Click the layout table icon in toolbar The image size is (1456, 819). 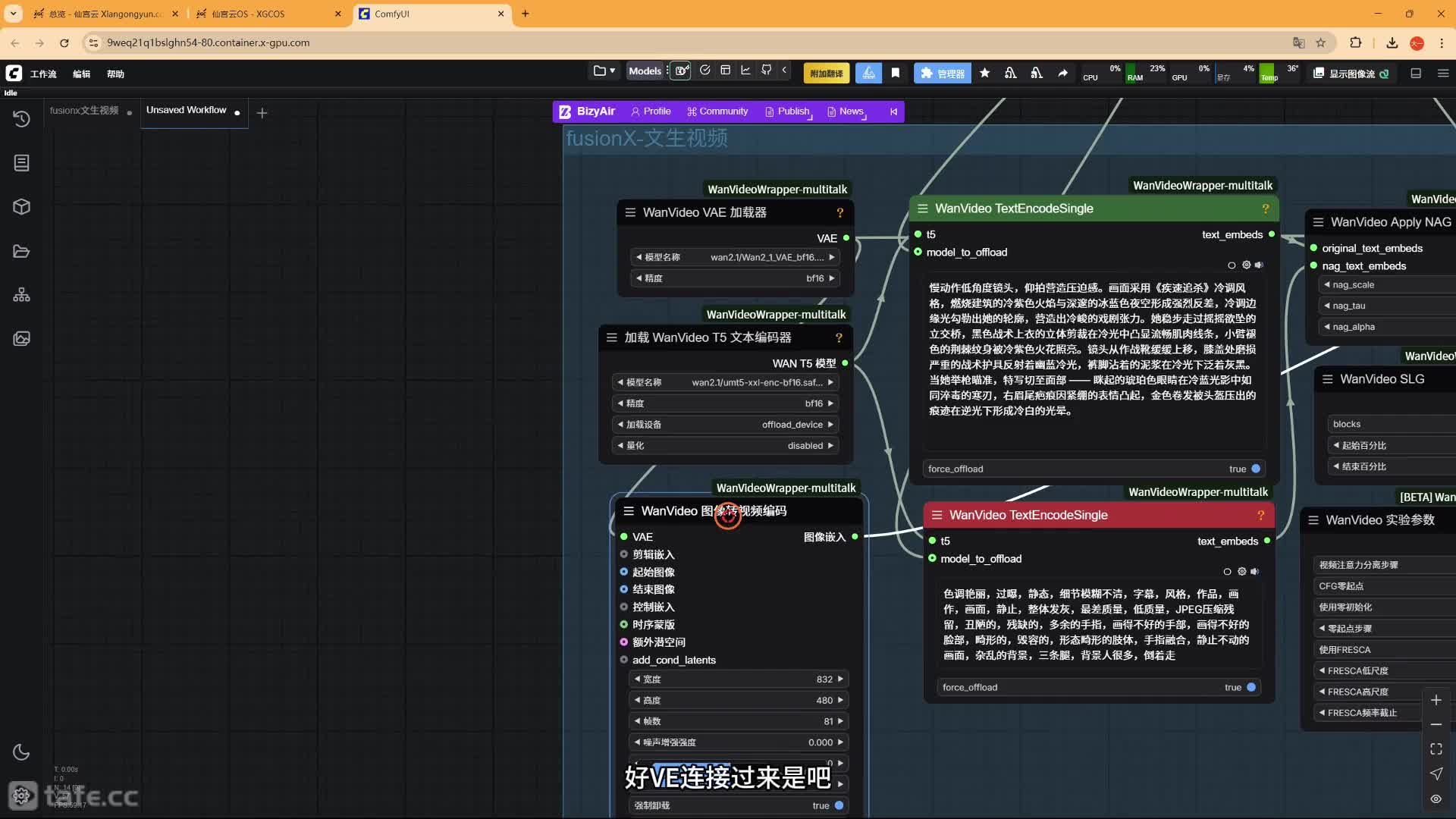725,71
